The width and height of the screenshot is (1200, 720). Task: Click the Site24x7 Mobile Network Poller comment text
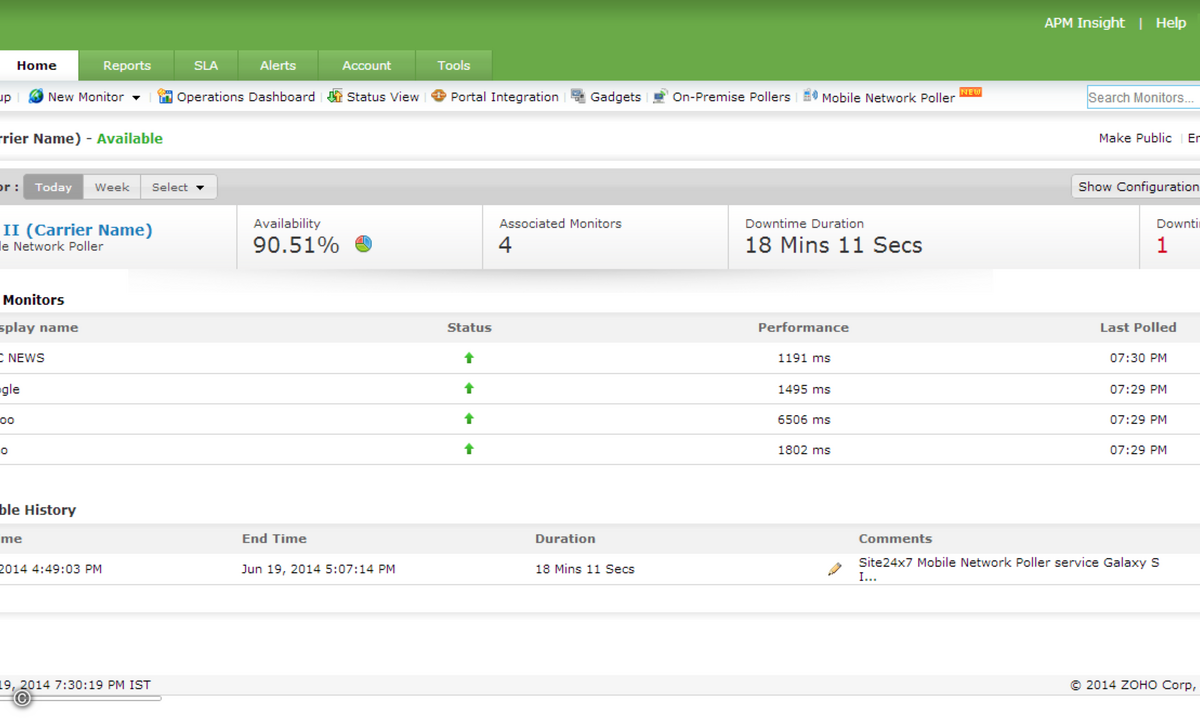[1009, 570]
